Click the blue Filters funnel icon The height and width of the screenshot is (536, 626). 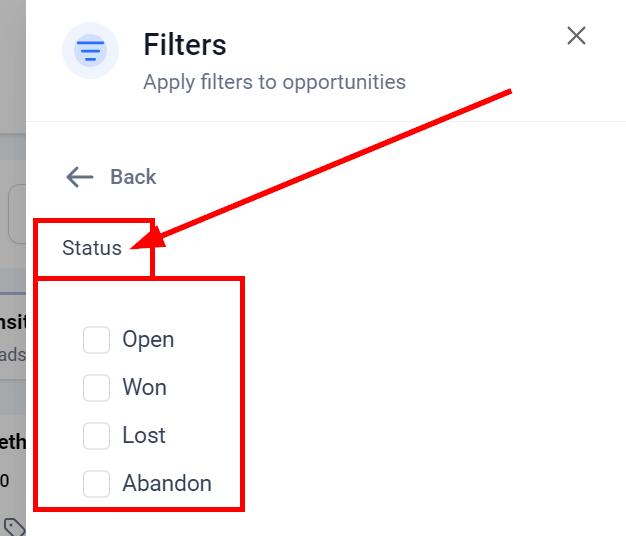pyautogui.click(x=91, y=50)
